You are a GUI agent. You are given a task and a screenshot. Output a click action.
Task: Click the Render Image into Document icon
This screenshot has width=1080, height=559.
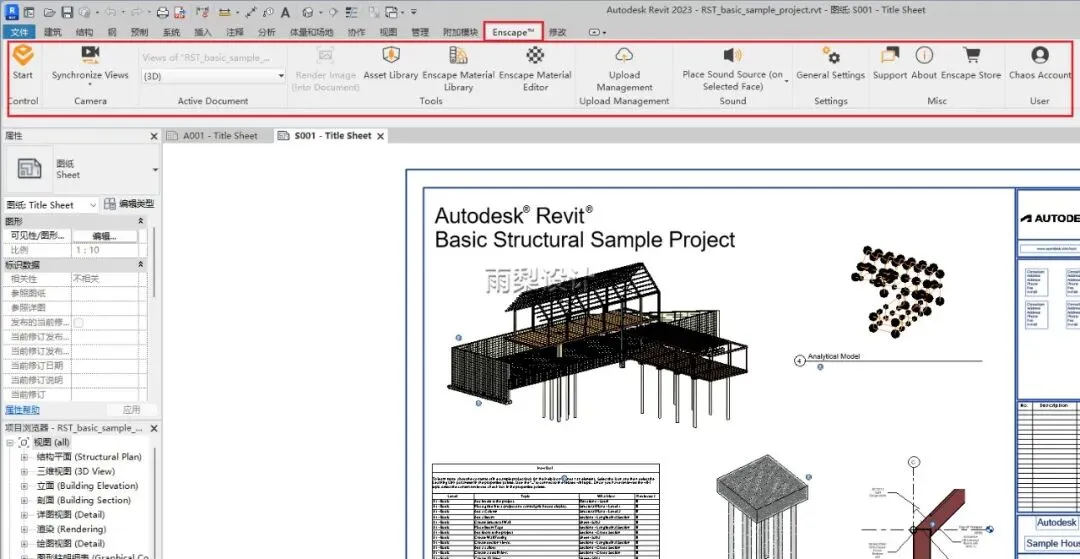pos(326,54)
